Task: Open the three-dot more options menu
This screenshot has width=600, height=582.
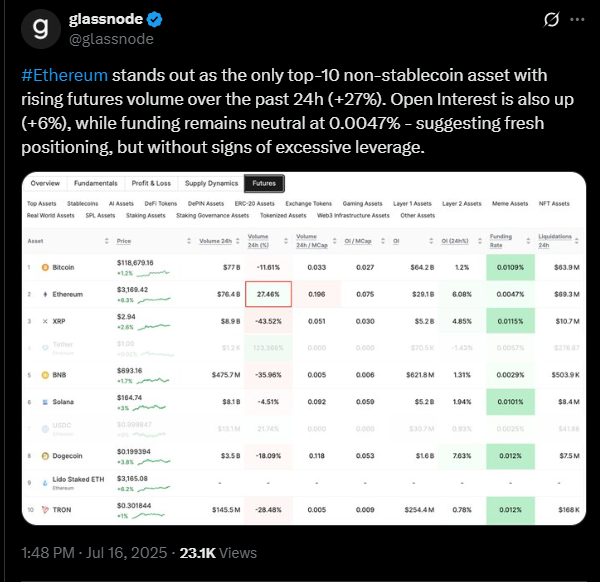Action: [x=577, y=20]
